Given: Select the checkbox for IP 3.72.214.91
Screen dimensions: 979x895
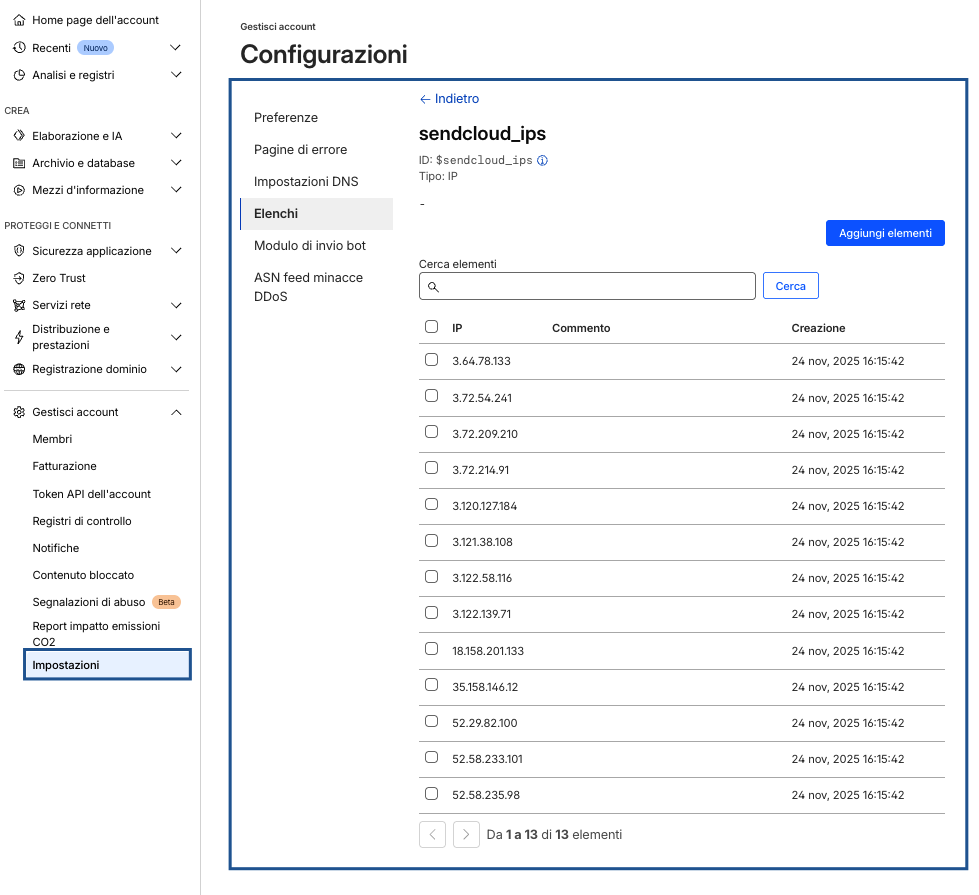Looking at the screenshot, I should point(431,468).
